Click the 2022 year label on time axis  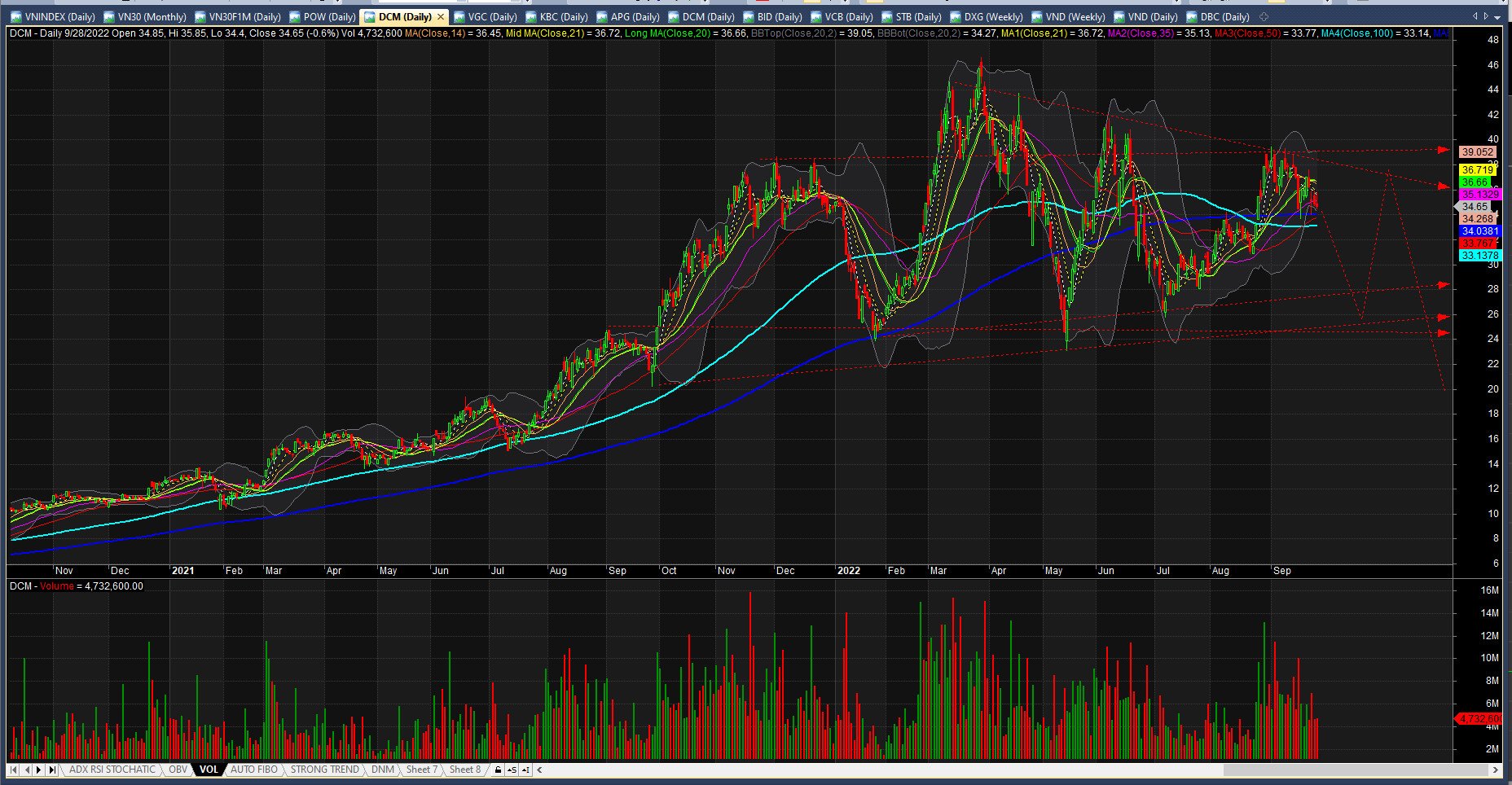(x=848, y=571)
